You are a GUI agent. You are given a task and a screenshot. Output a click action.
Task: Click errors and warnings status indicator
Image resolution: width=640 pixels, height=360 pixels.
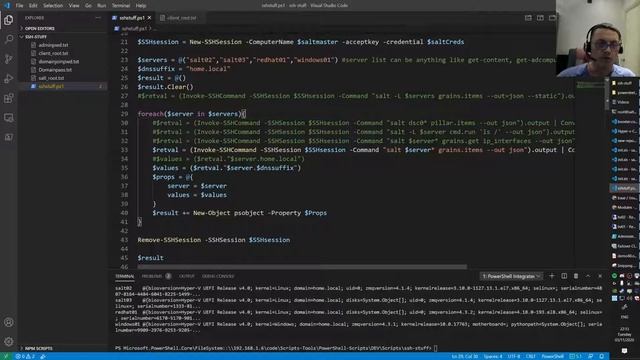pos(25,356)
